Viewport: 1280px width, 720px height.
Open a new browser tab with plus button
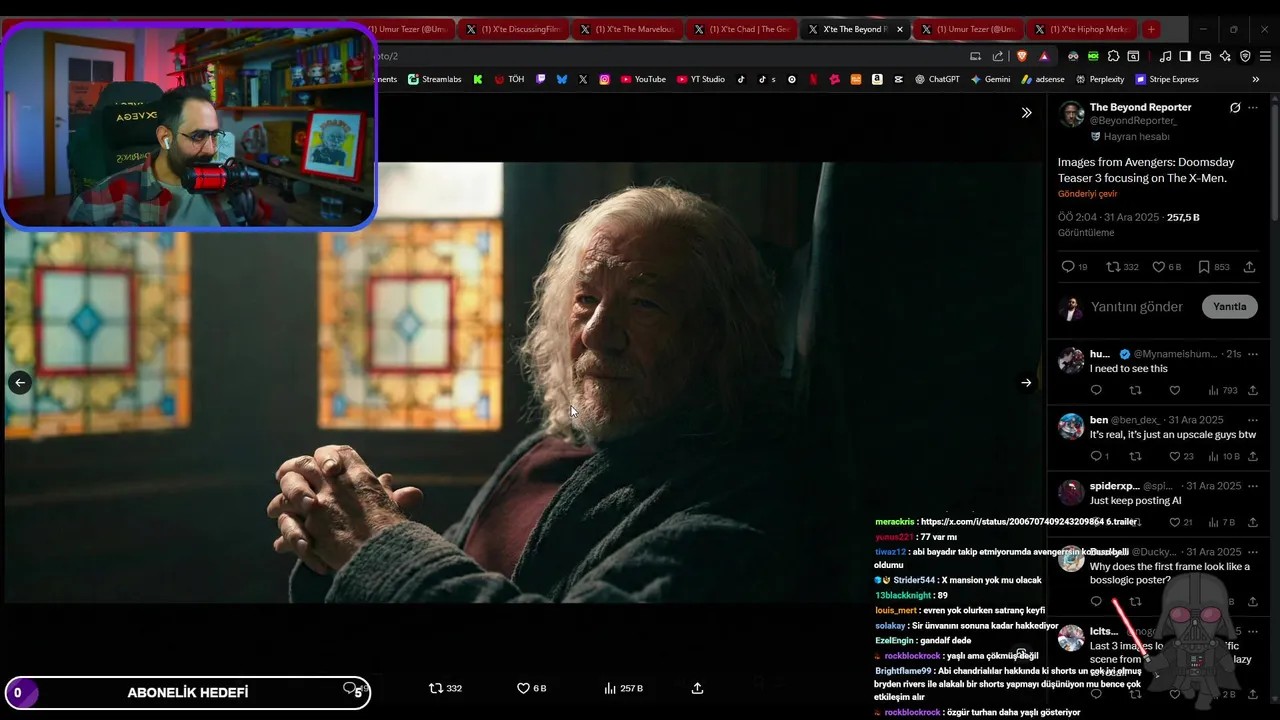pos(1151,29)
